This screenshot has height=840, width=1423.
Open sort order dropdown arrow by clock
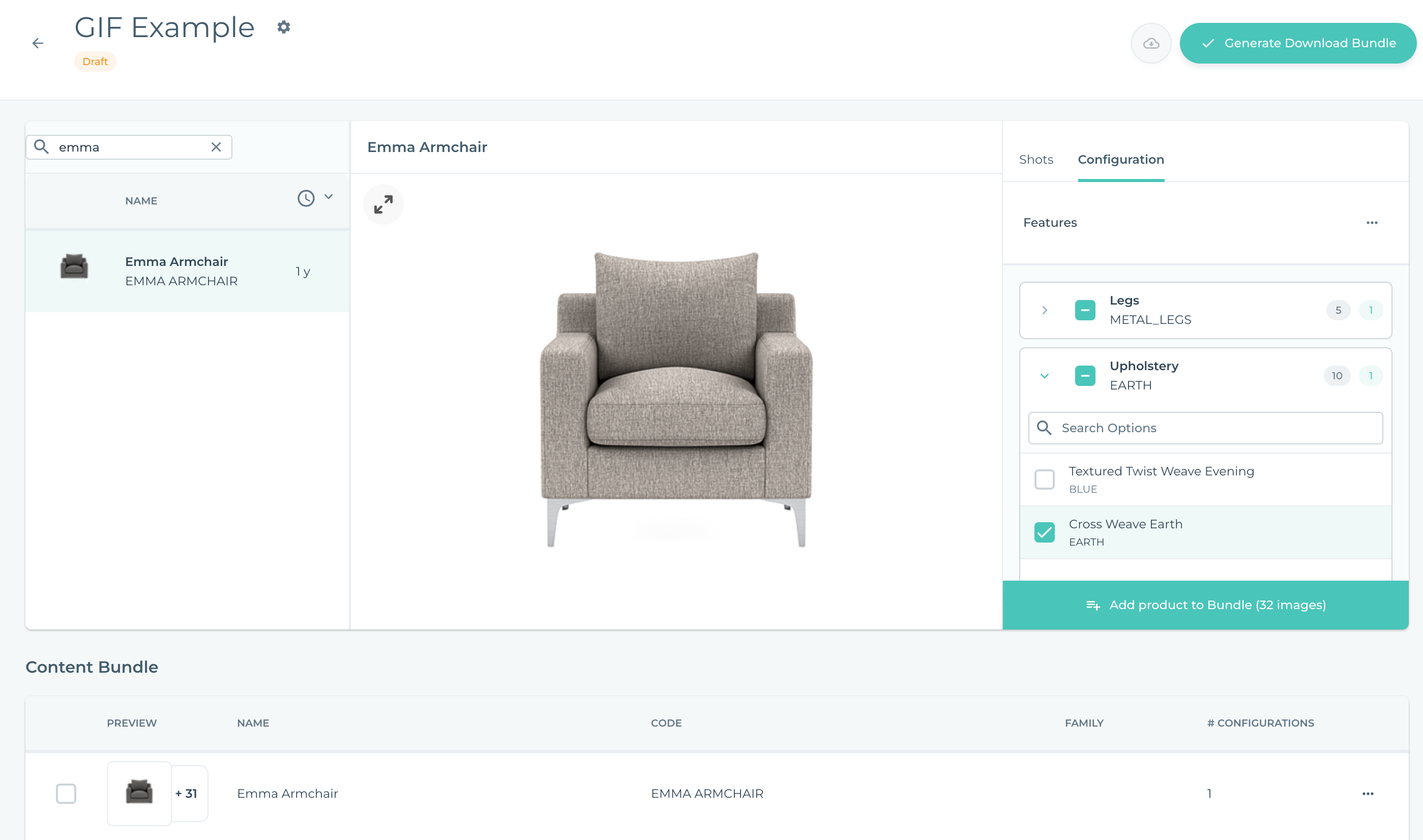click(x=329, y=197)
